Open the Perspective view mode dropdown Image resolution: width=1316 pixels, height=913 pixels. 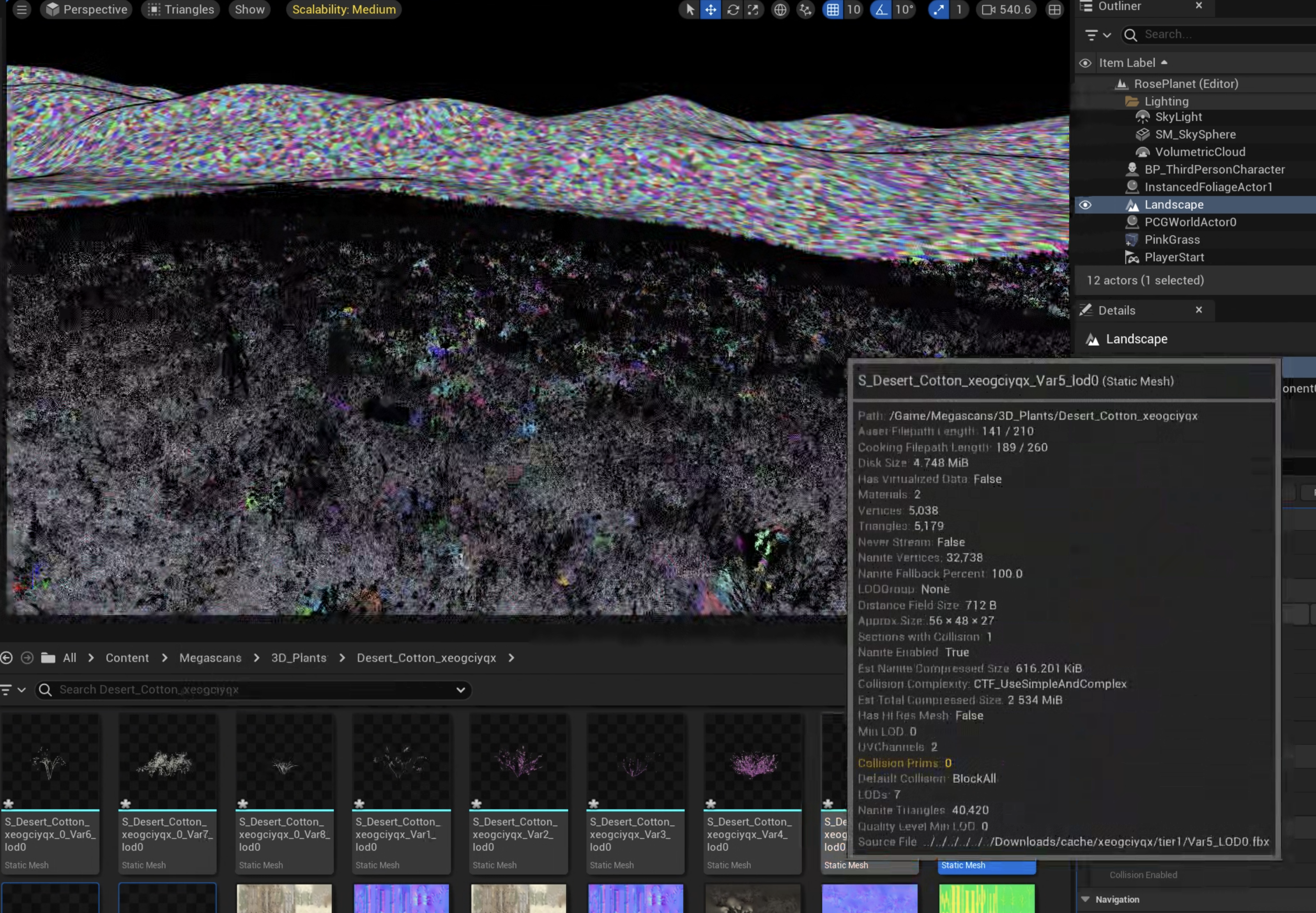(x=87, y=10)
